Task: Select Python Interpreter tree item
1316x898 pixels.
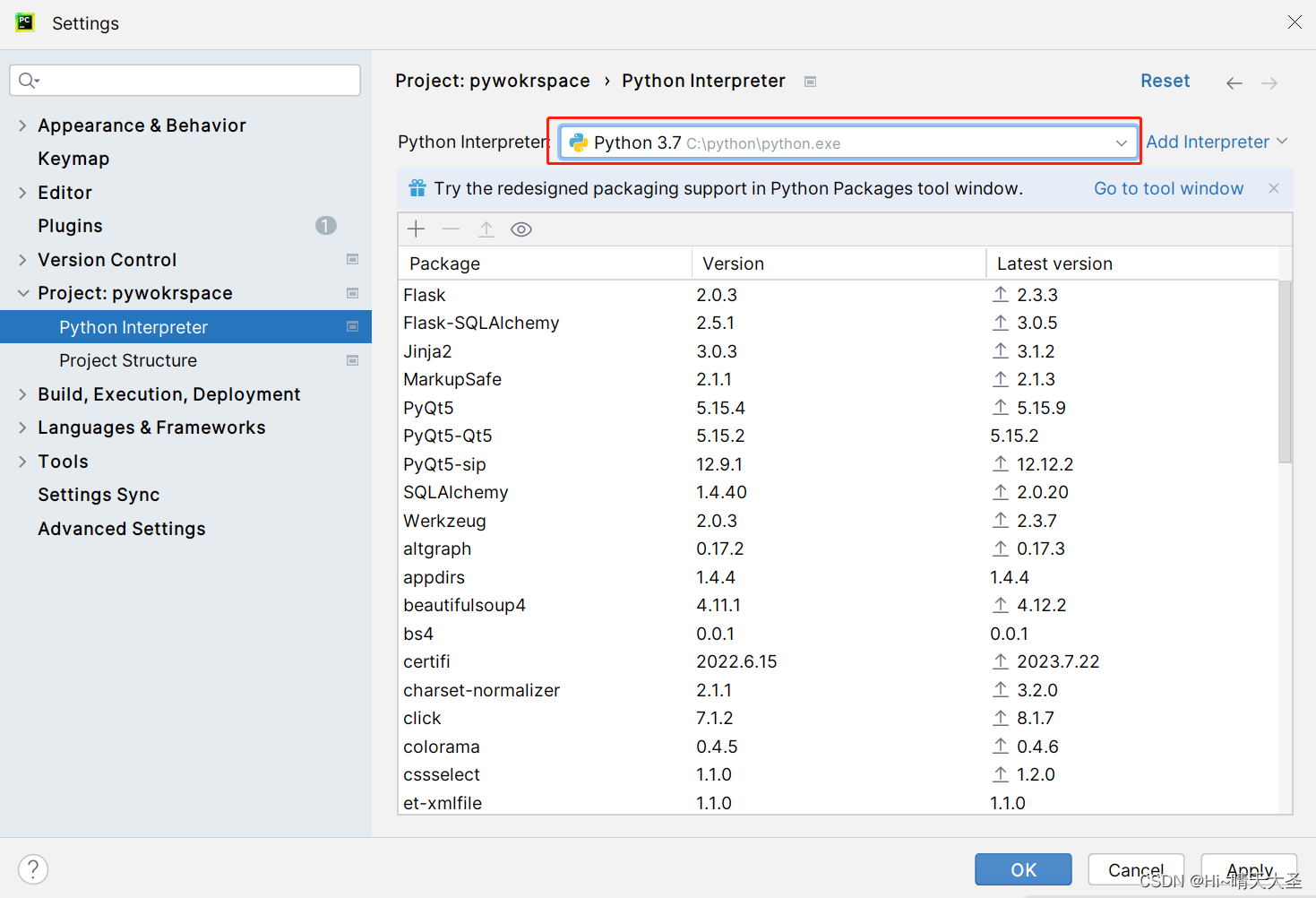Action: coord(185,327)
